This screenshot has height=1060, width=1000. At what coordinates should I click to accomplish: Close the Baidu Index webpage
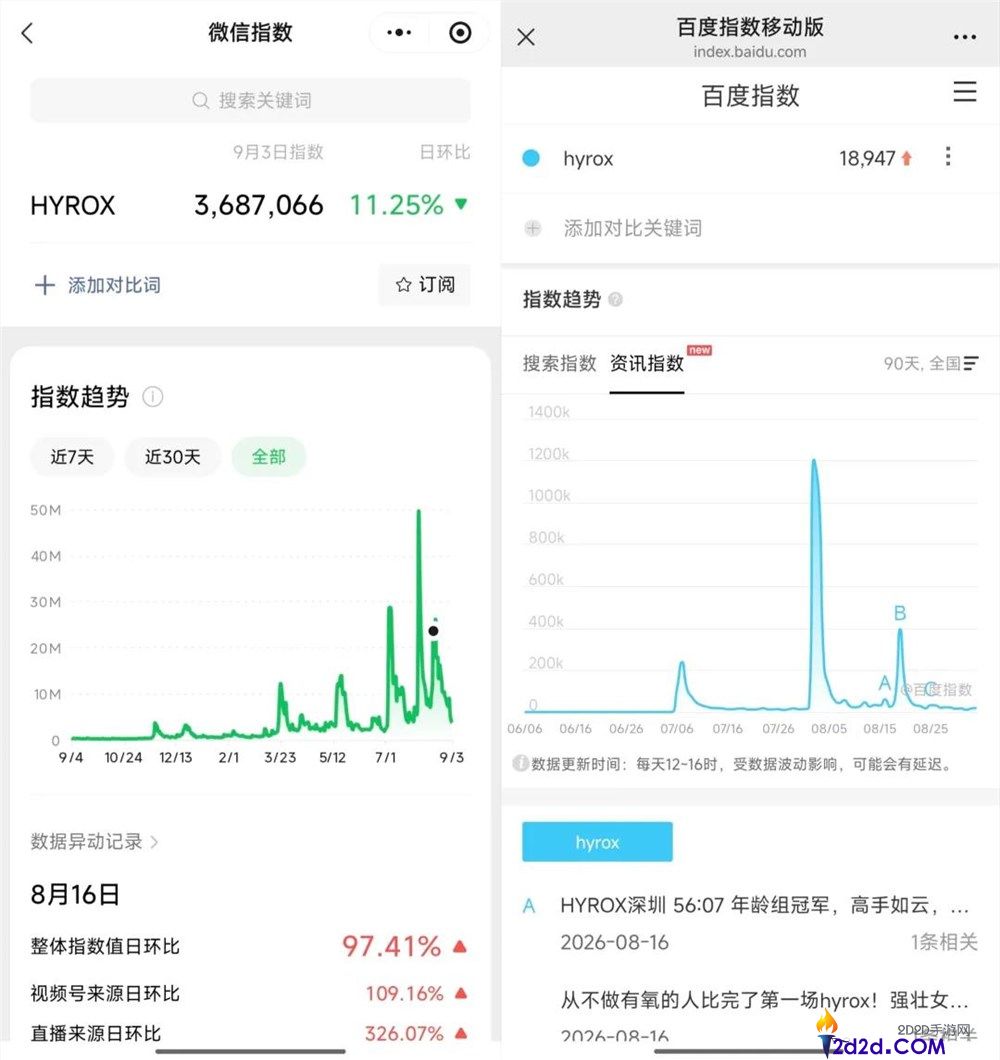[x=526, y=37]
